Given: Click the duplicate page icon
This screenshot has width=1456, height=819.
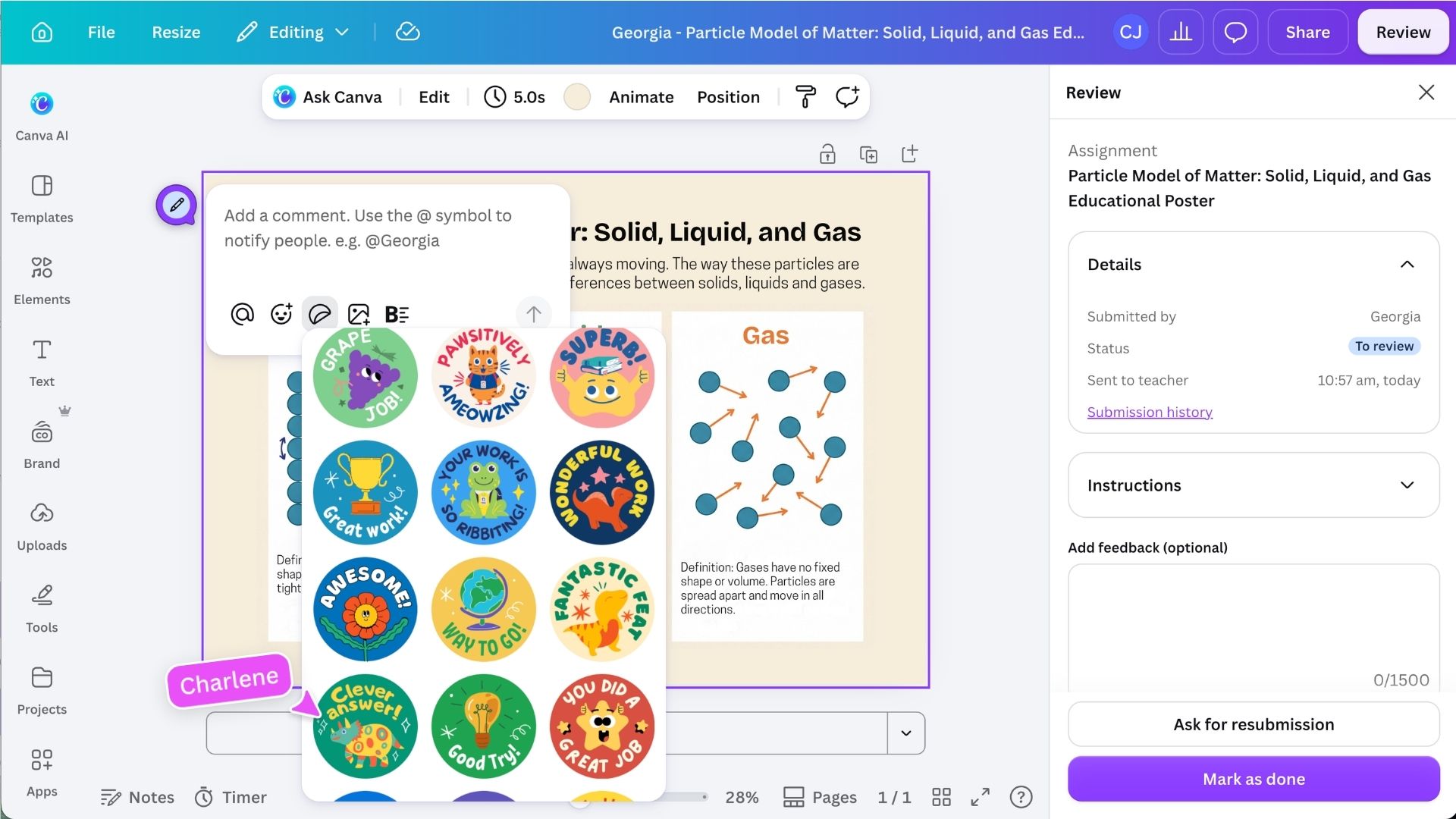Looking at the screenshot, I should click(x=868, y=154).
